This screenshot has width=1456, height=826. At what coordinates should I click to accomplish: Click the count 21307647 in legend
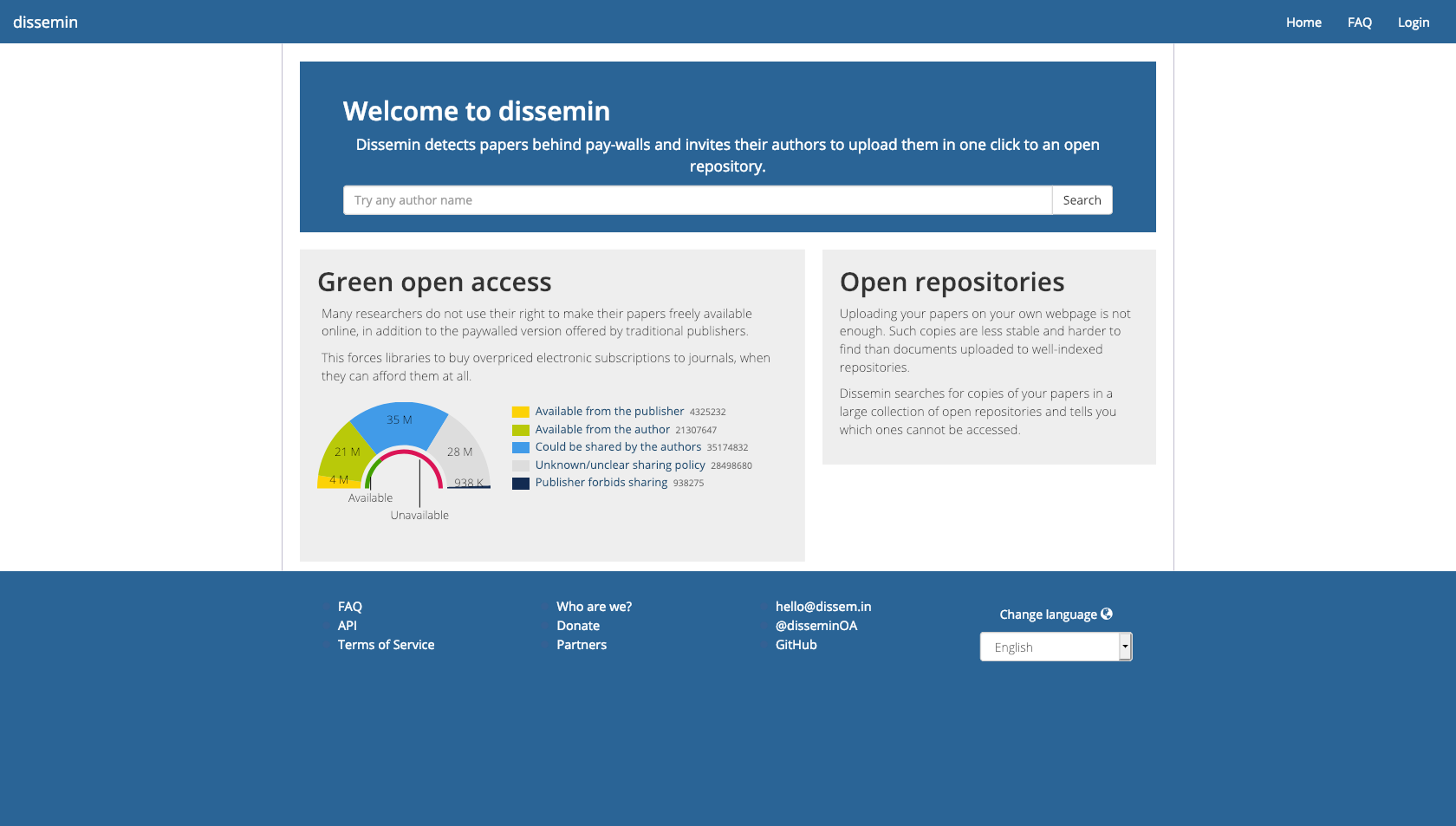coord(696,430)
